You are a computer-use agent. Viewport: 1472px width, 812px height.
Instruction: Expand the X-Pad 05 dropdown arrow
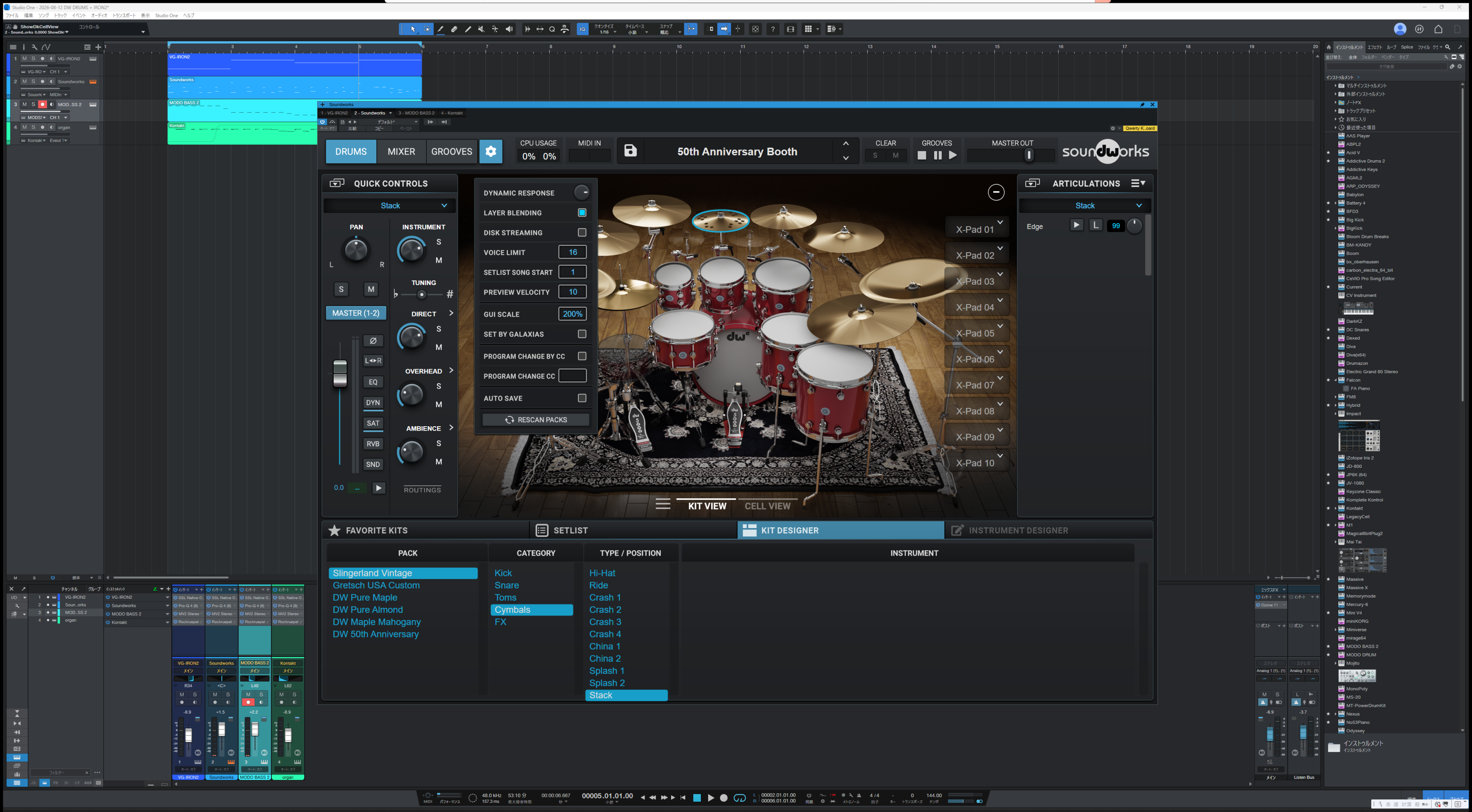point(1000,326)
